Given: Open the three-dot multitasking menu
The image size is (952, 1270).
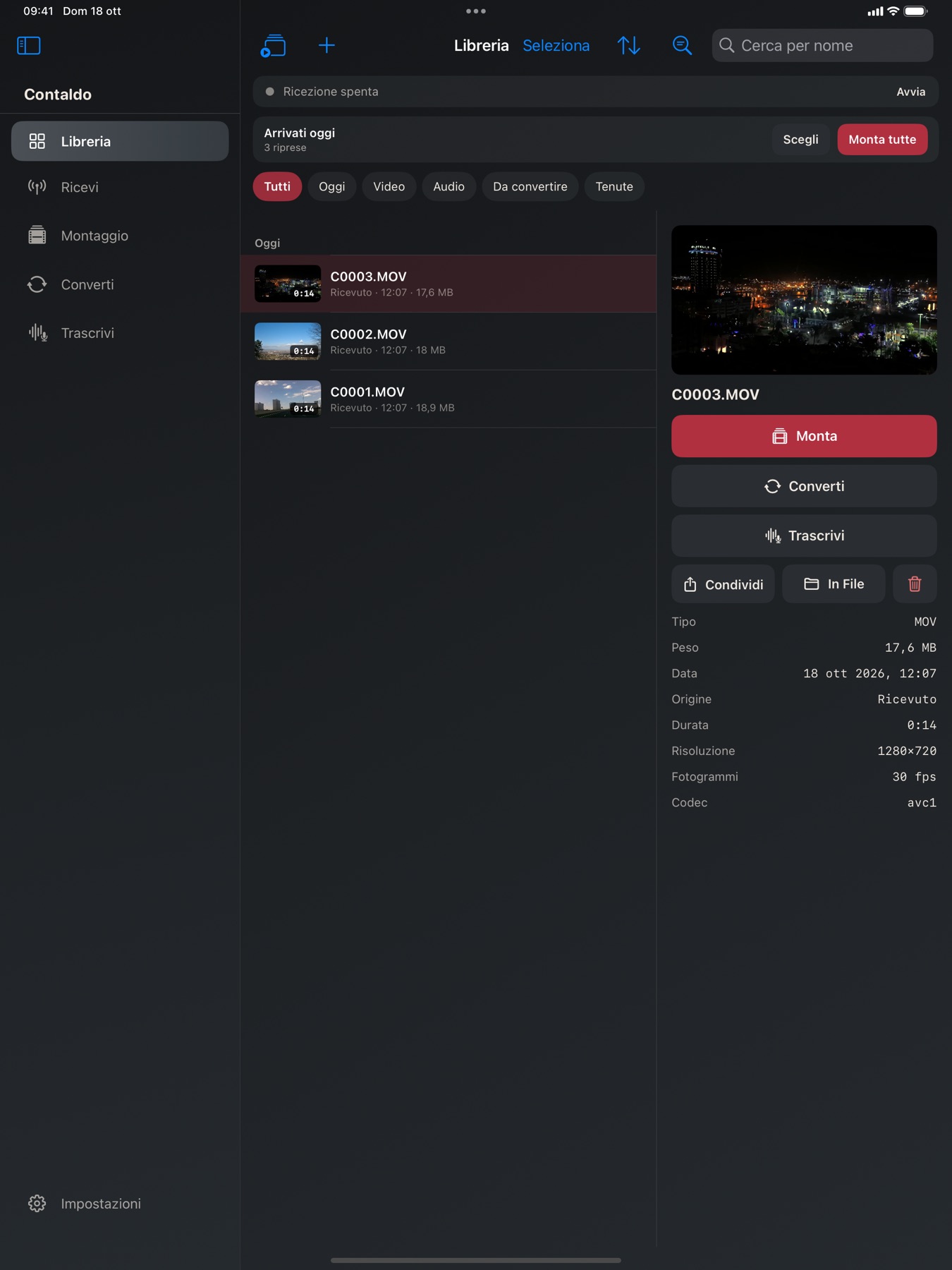Looking at the screenshot, I should click(476, 11).
